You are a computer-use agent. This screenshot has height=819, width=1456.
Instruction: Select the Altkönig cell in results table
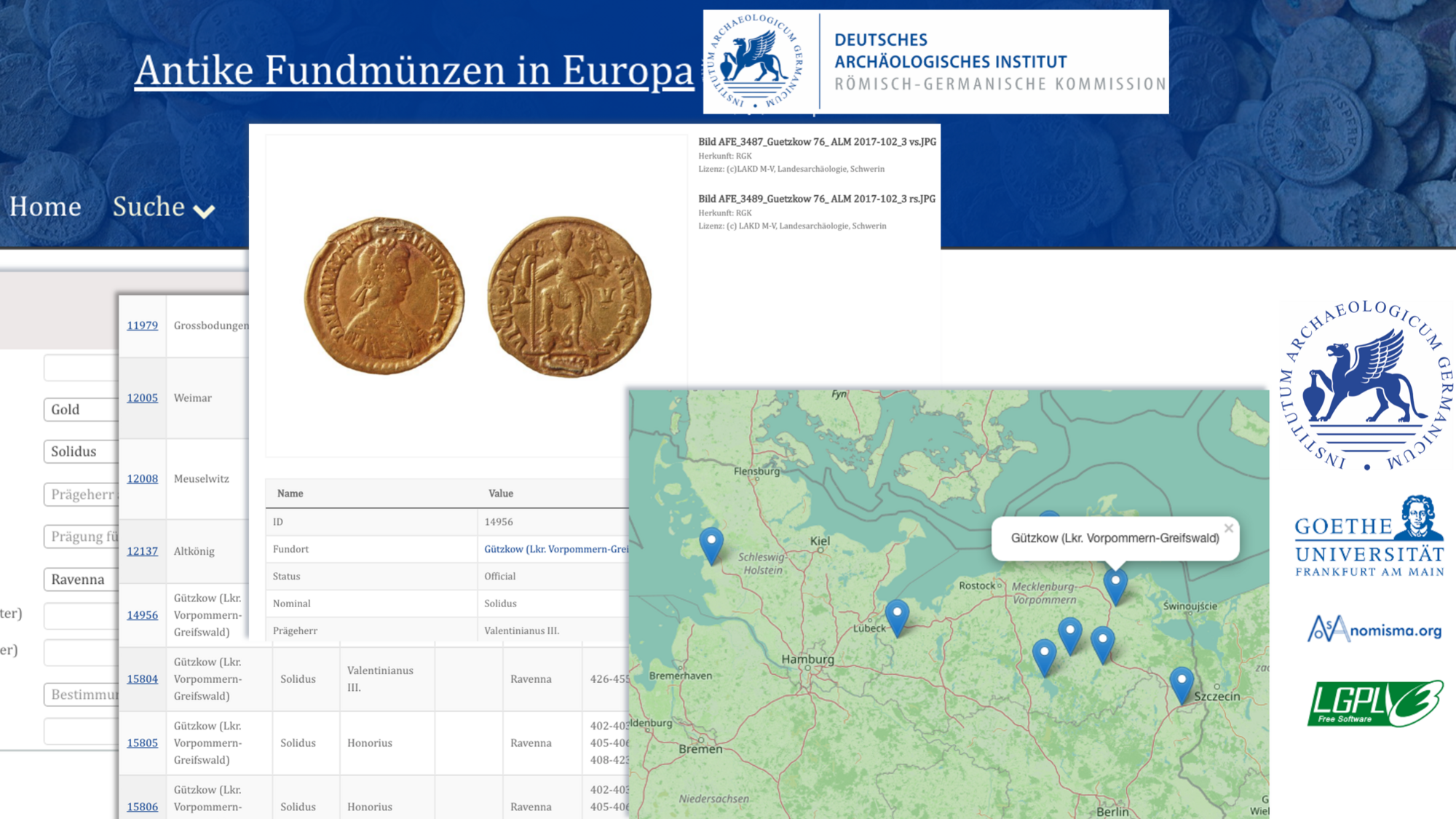click(207, 551)
